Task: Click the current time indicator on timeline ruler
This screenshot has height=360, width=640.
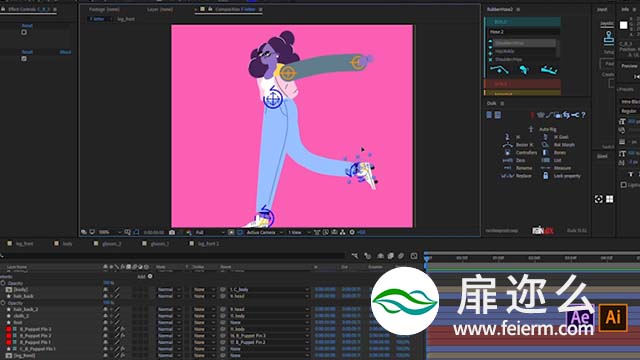Action: (427, 259)
